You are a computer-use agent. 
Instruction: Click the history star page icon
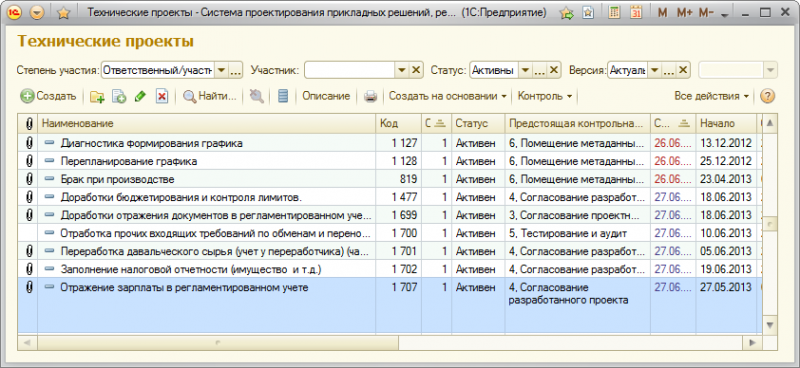click(588, 13)
